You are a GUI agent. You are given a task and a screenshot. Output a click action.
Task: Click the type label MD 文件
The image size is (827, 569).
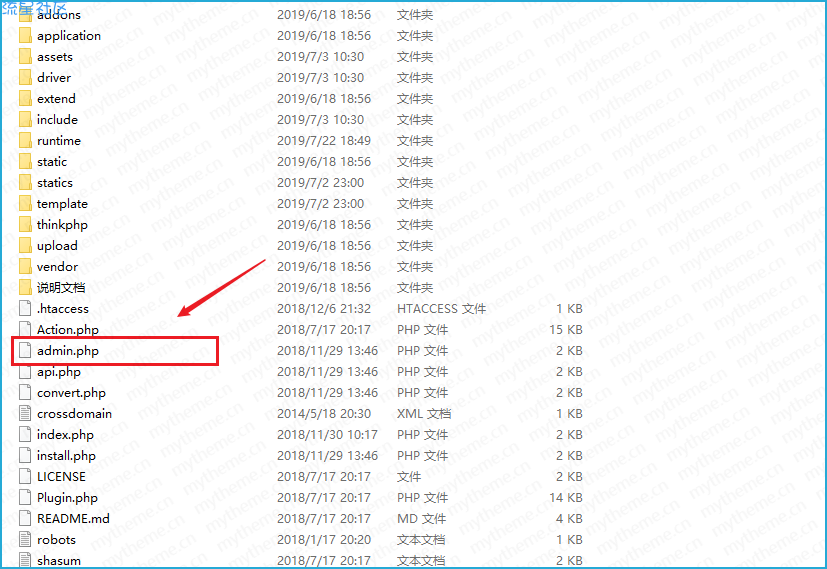pos(421,519)
